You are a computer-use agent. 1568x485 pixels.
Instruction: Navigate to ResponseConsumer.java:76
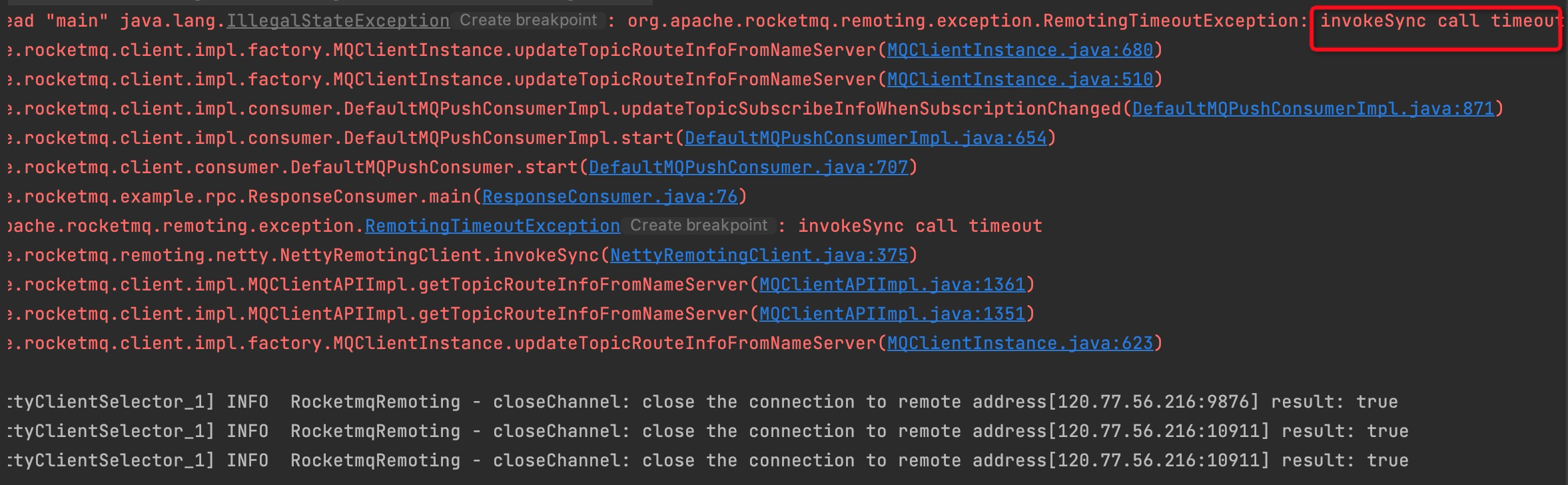point(609,197)
